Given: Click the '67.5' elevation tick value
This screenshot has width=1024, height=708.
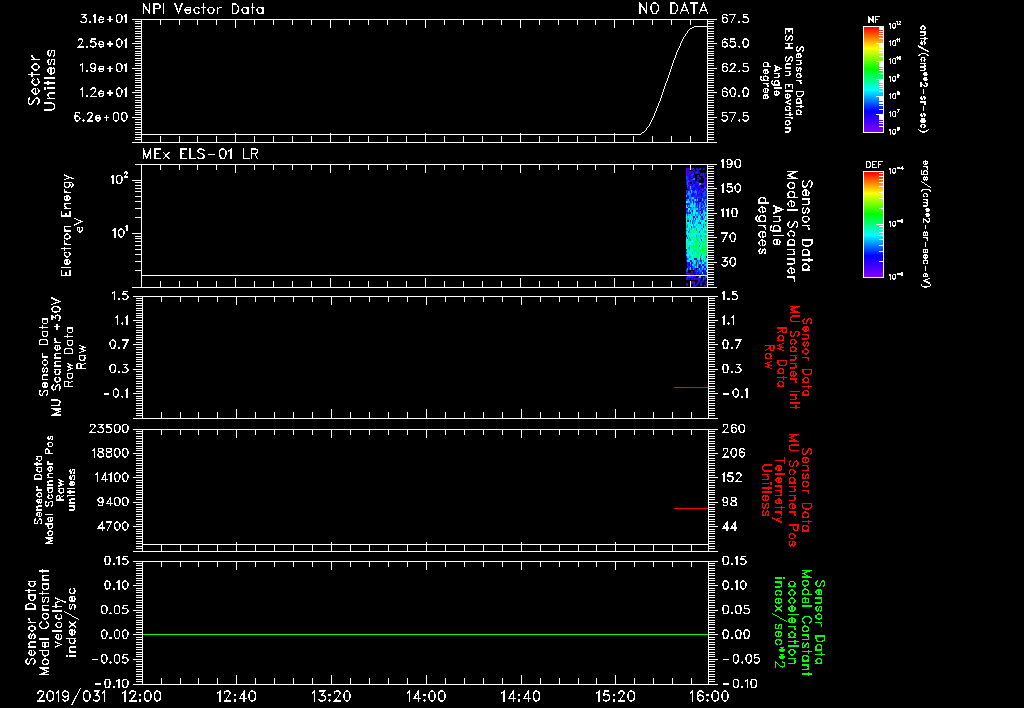Looking at the screenshot, I should pyautogui.click(x=735, y=19).
